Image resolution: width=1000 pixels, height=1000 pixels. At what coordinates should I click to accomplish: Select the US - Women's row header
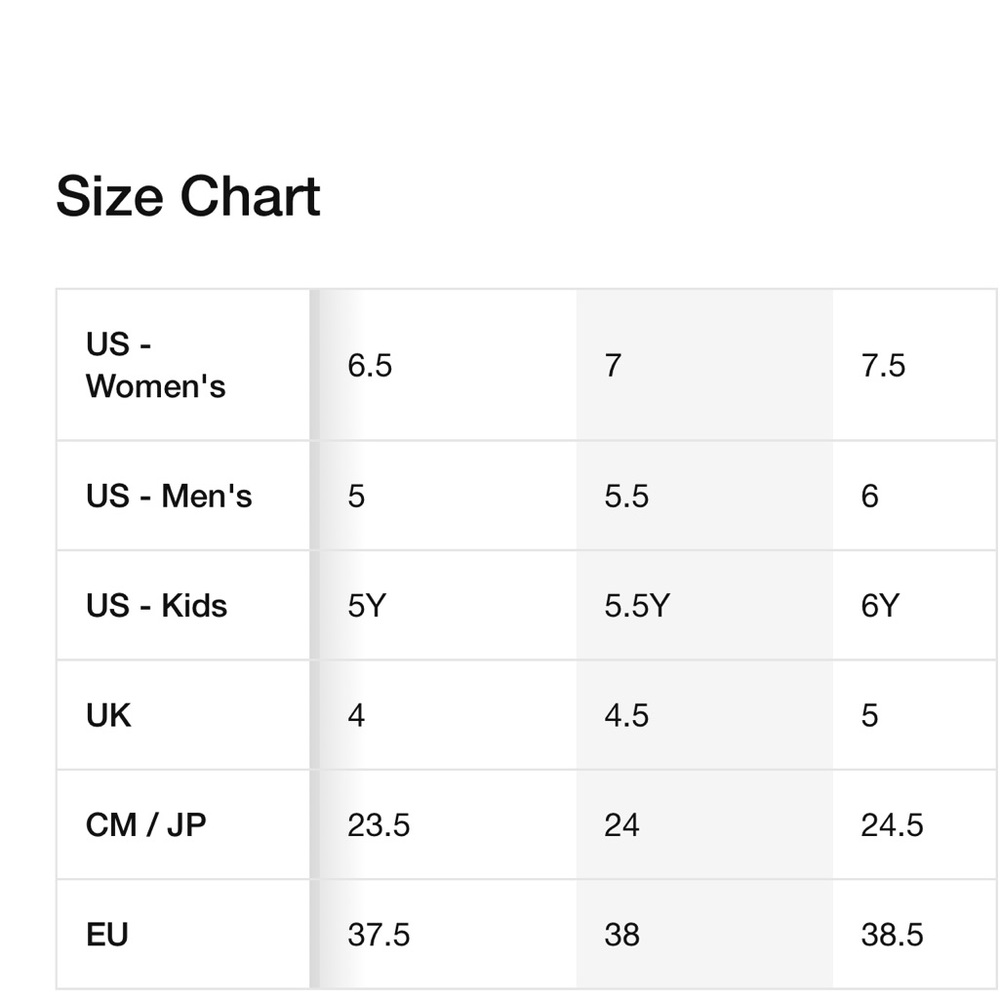[x=183, y=365]
